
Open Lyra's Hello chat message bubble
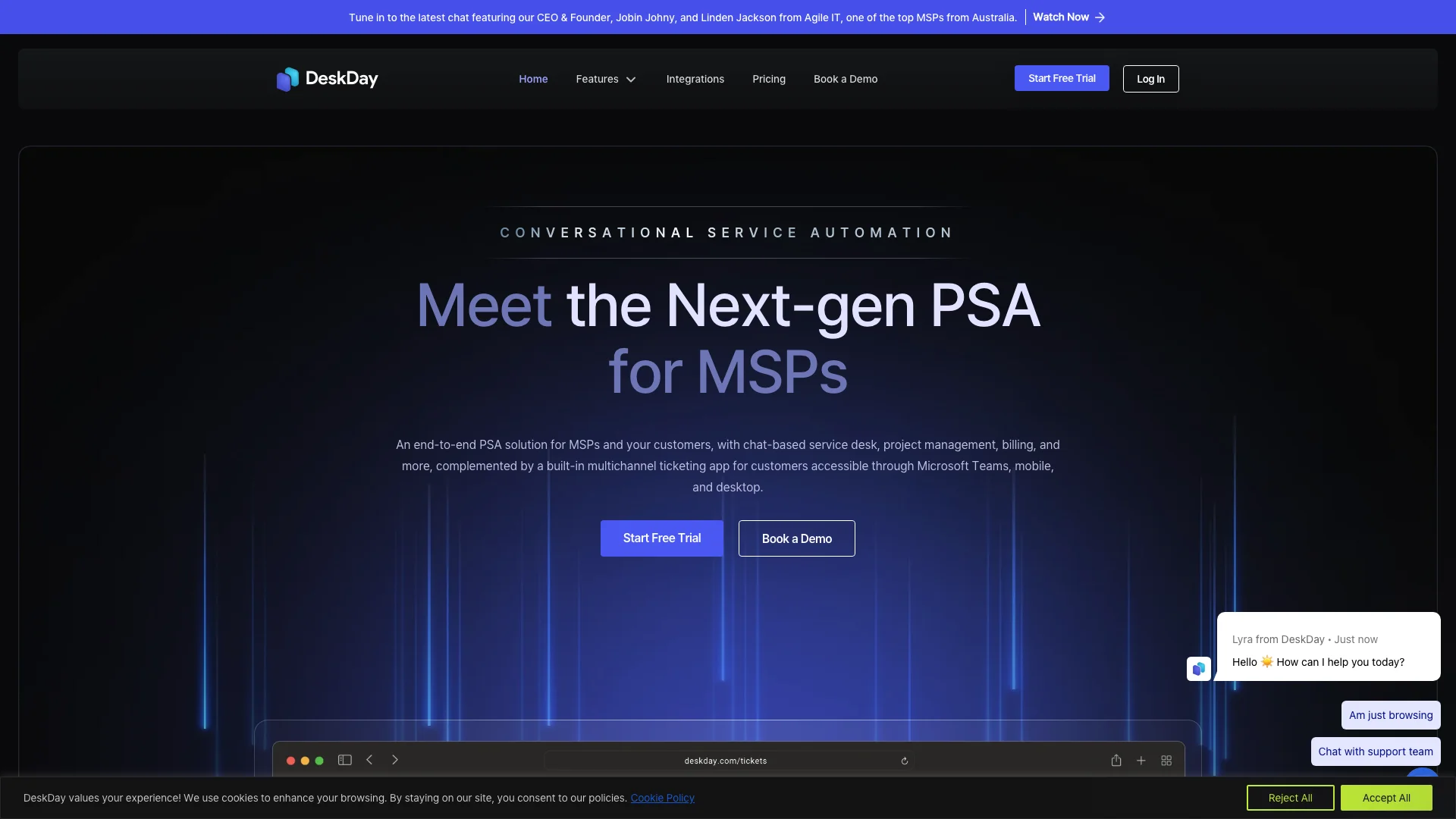tap(1329, 647)
